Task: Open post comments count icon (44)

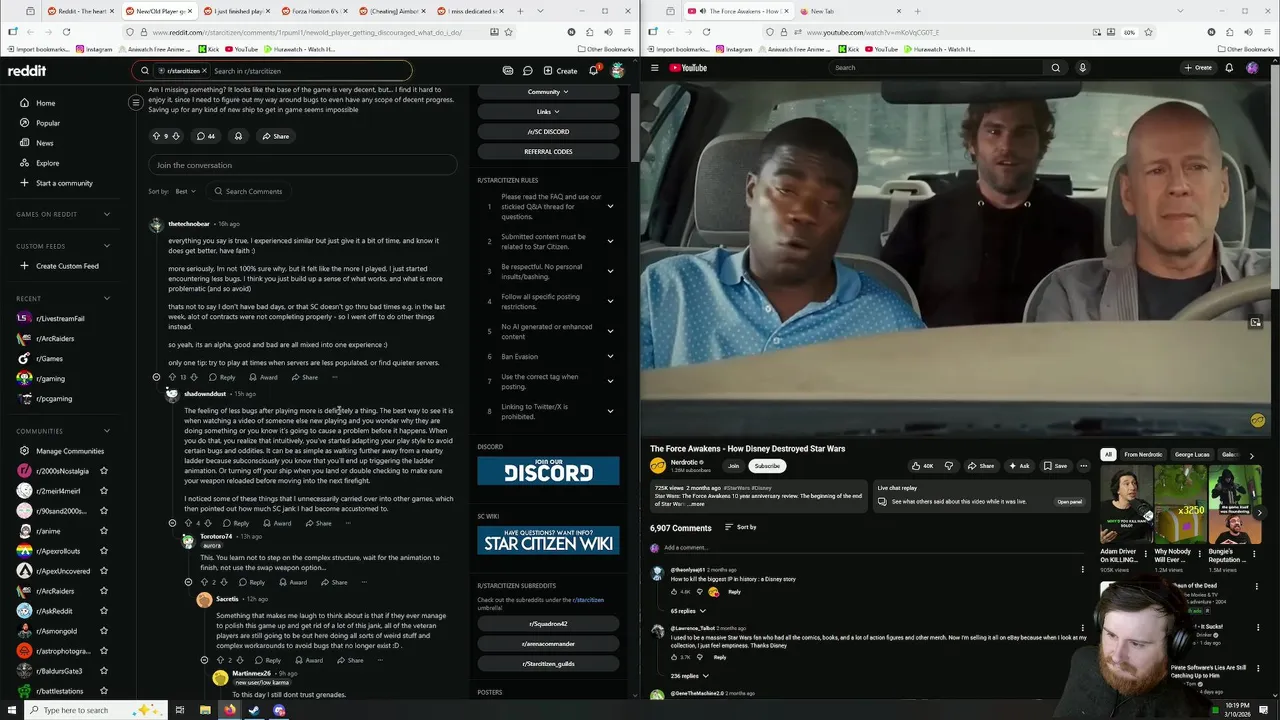Action: pyautogui.click(x=206, y=136)
